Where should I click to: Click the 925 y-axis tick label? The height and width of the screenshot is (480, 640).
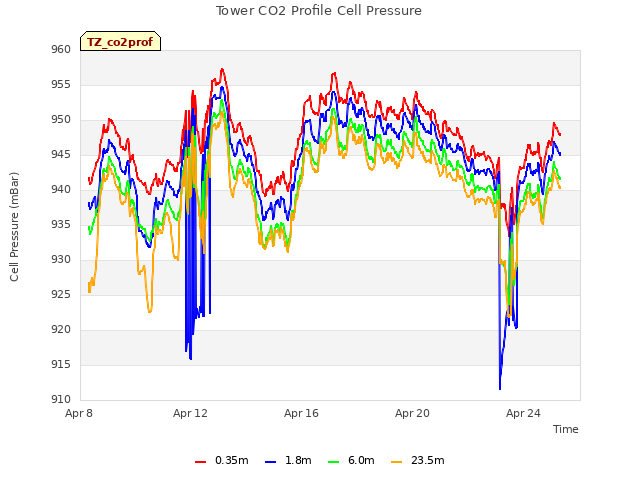pos(61,294)
